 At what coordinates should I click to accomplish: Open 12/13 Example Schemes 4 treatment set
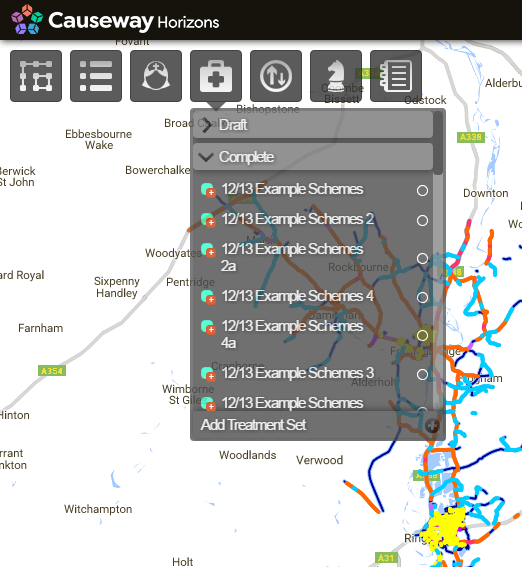(x=298, y=296)
